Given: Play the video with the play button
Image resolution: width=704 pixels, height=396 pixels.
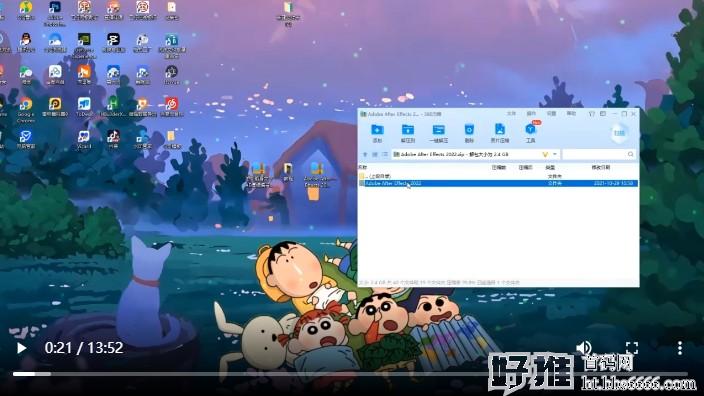Looking at the screenshot, I should [x=21, y=348].
